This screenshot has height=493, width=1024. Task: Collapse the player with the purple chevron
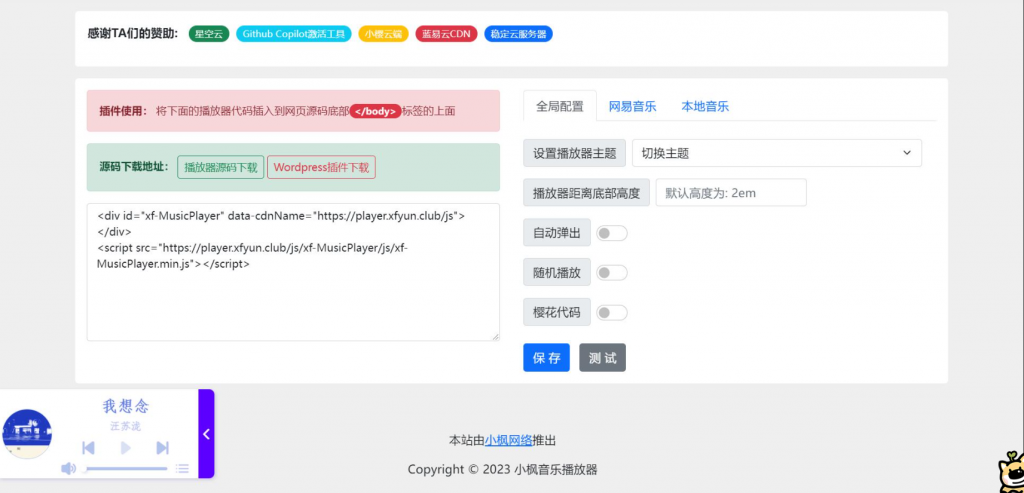(206, 434)
